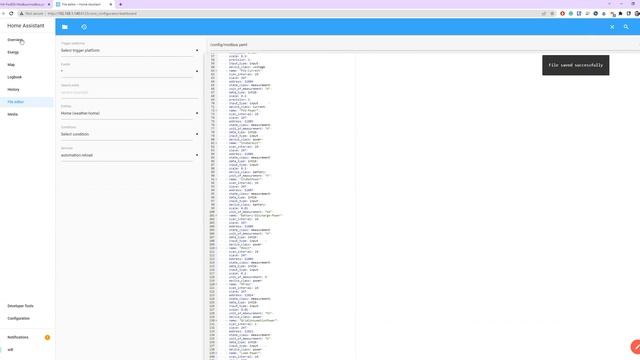The image size is (640, 360).
Task: Open Notifications in the sidebar
Action: [x=27, y=337]
